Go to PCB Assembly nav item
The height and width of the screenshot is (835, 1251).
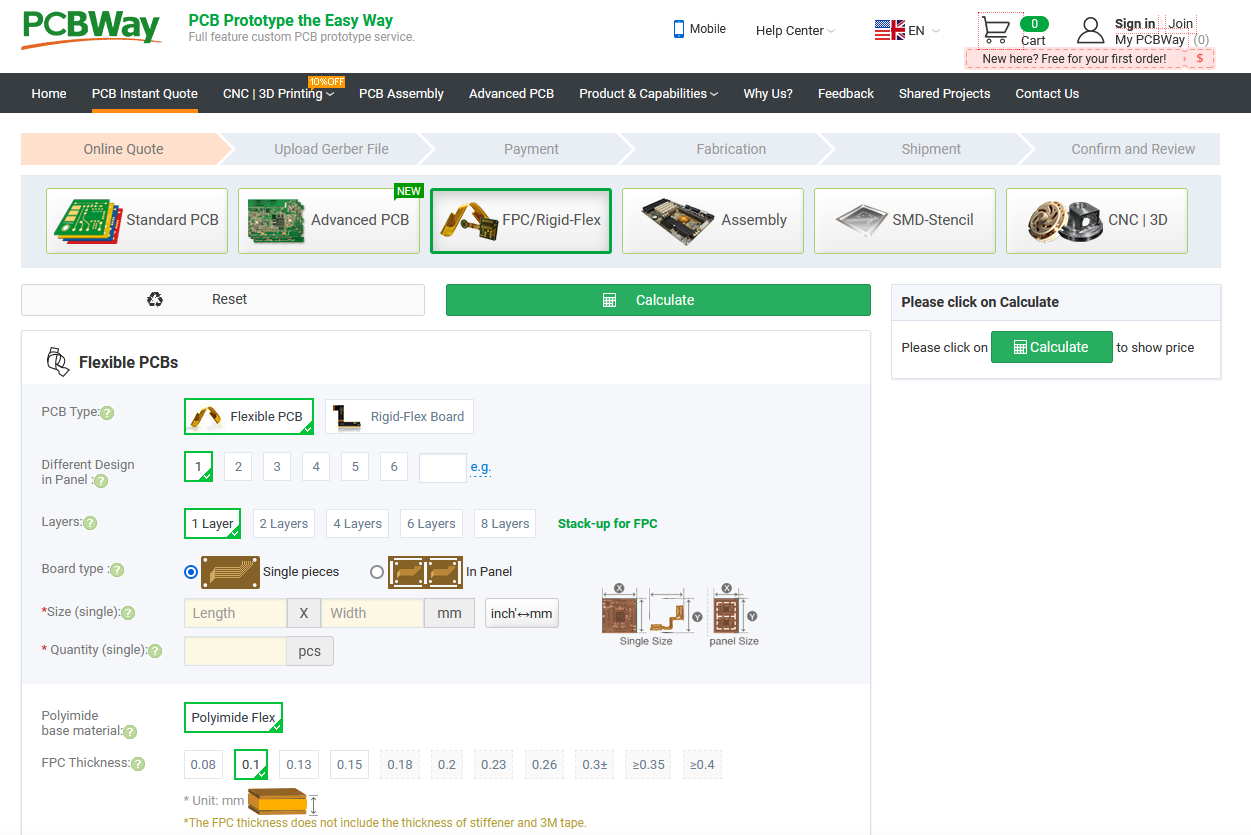[401, 94]
